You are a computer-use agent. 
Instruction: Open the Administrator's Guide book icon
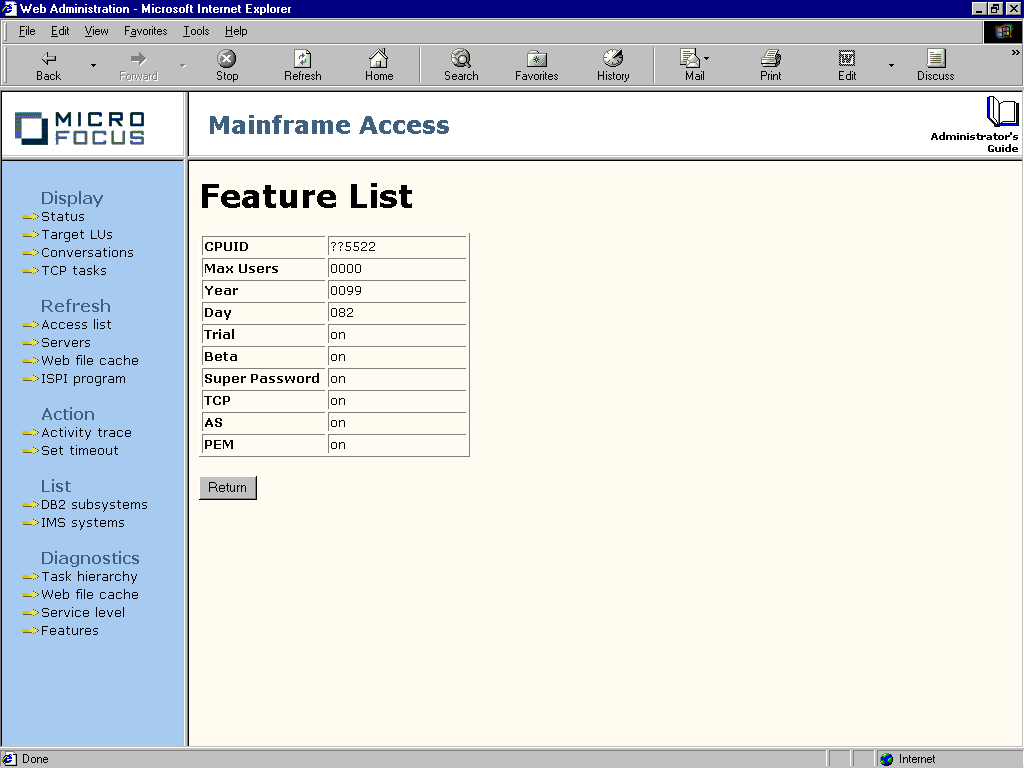[x=1001, y=113]
